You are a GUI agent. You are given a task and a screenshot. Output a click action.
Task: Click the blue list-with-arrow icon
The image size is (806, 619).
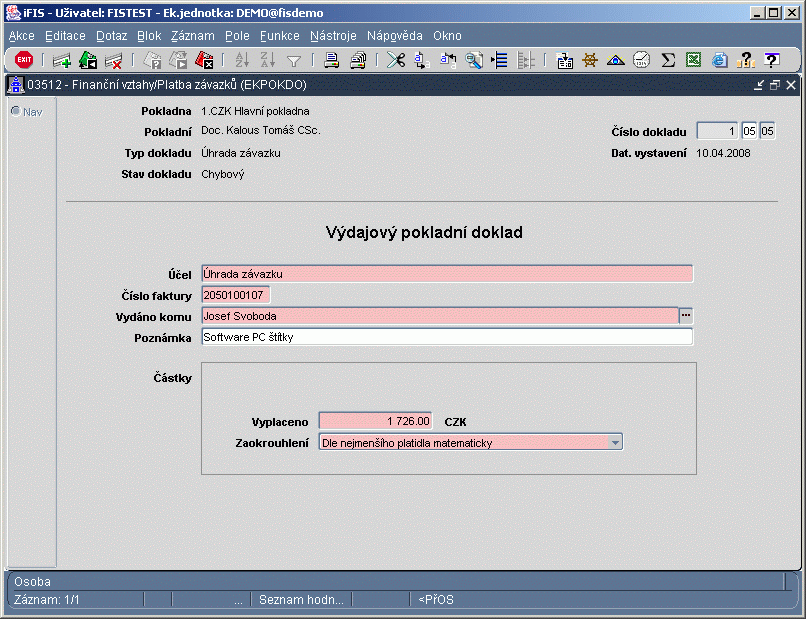(x=499, y=60)
